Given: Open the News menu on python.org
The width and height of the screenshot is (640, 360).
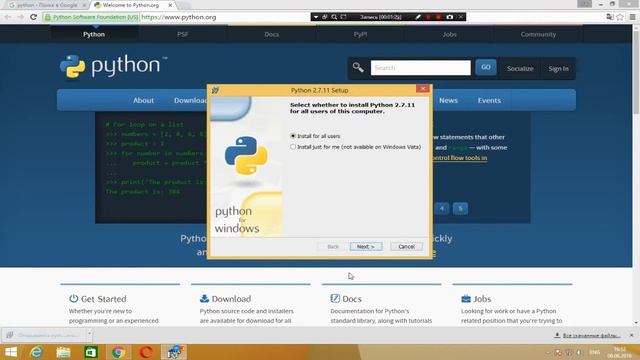Looking at the screenshot, I should (448, 100).
